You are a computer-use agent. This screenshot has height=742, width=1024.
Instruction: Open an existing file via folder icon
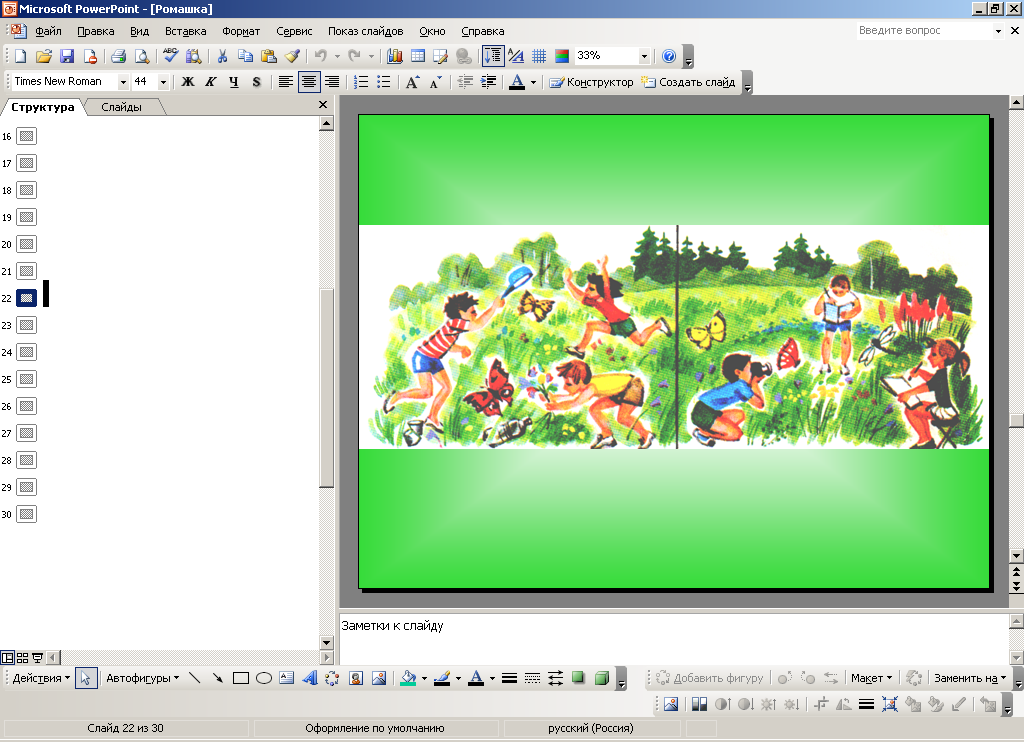point(43,56)
